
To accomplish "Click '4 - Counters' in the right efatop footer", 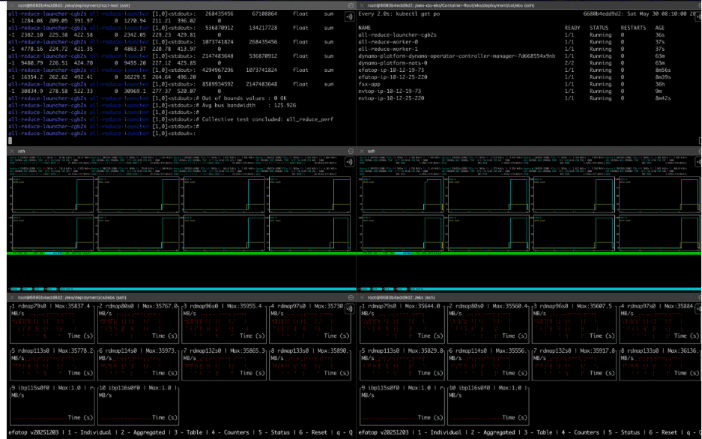I will (581, 432).
